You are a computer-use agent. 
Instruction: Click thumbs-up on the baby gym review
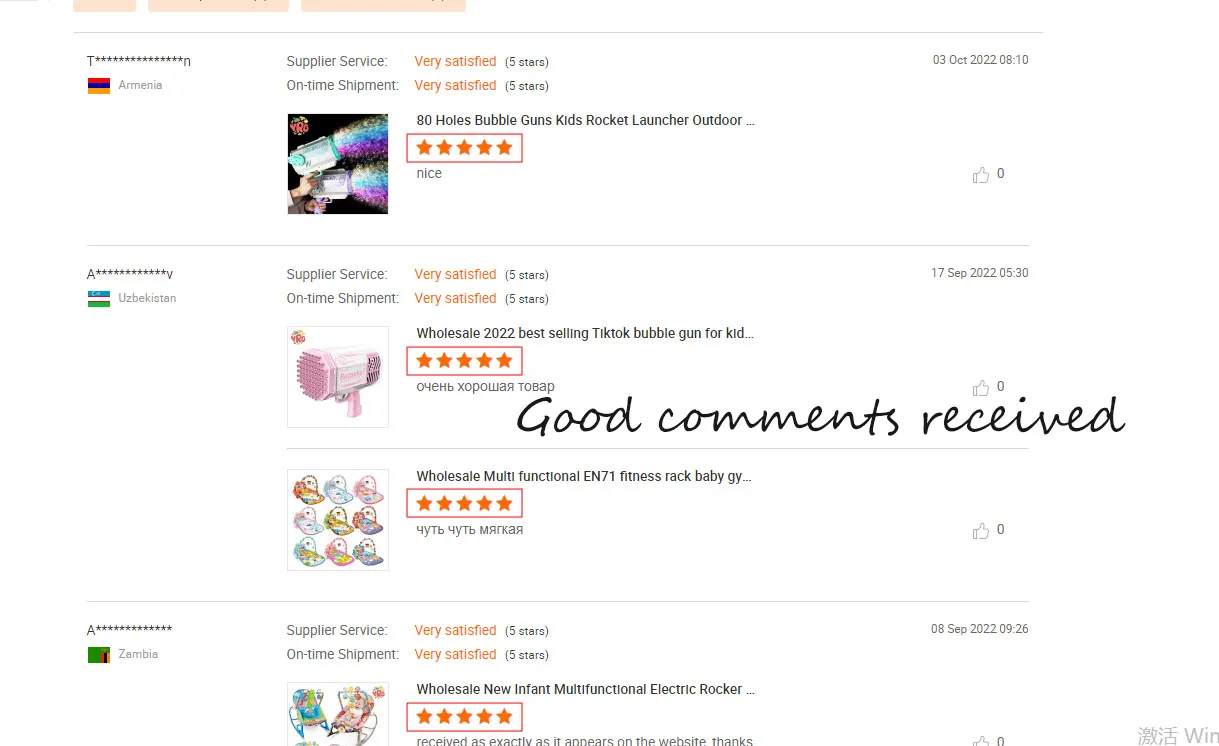[980, 531]
